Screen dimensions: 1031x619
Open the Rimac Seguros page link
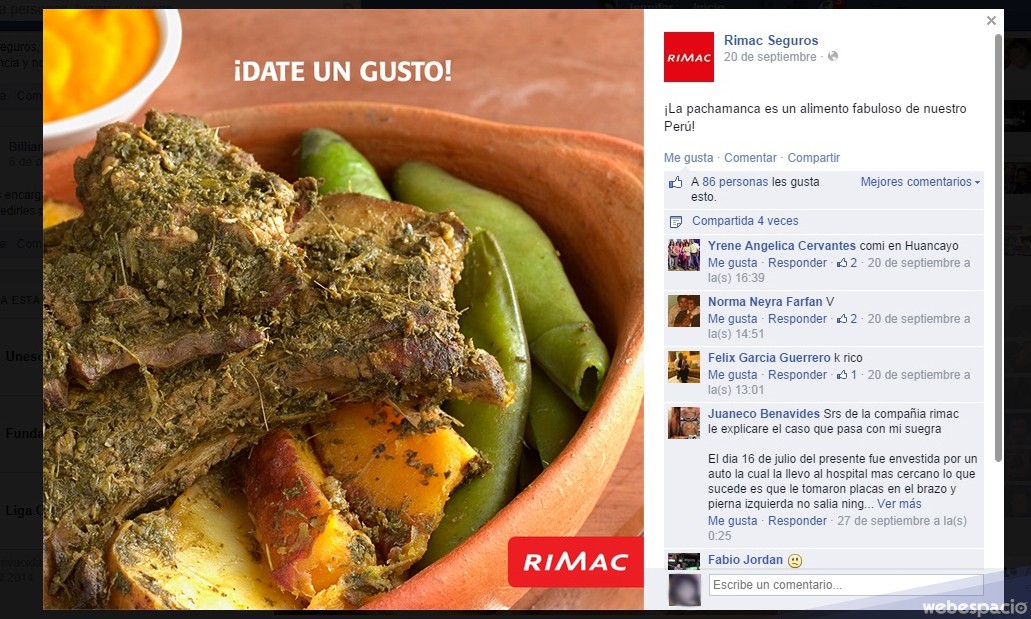coord(771,40)
